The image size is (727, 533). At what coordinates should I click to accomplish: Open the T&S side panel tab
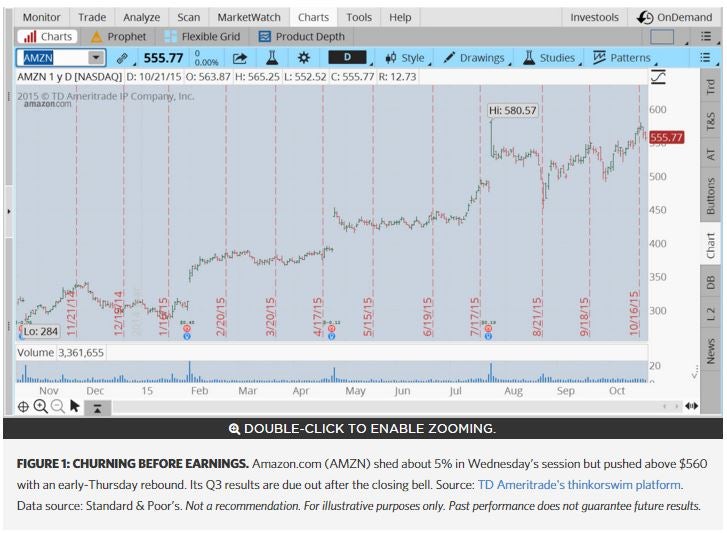[710, 121]
